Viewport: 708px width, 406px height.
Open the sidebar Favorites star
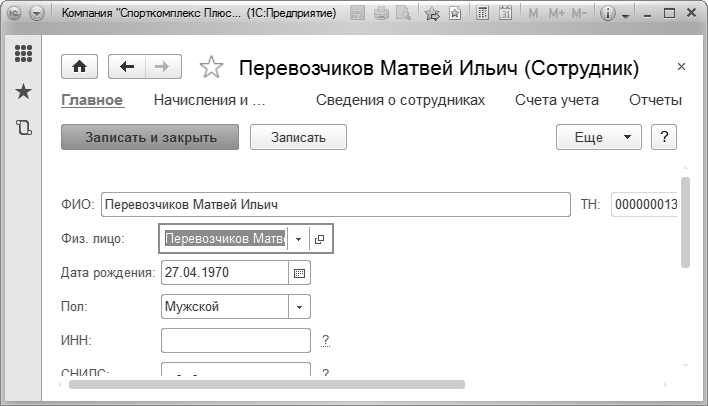pos(23,92)
